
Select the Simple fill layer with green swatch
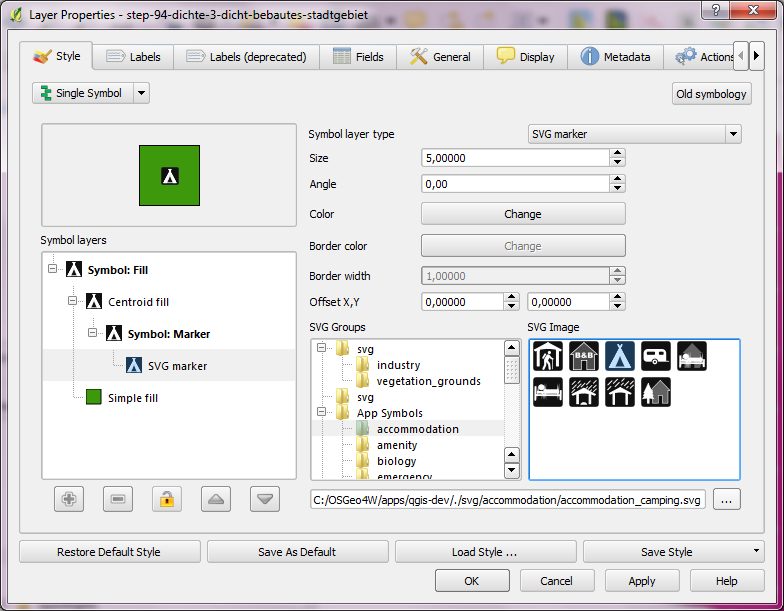pos(131,398)
